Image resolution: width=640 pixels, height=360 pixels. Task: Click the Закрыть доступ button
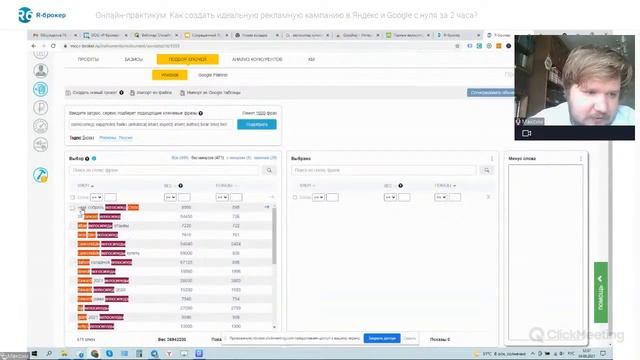click(x=382, y=338)
